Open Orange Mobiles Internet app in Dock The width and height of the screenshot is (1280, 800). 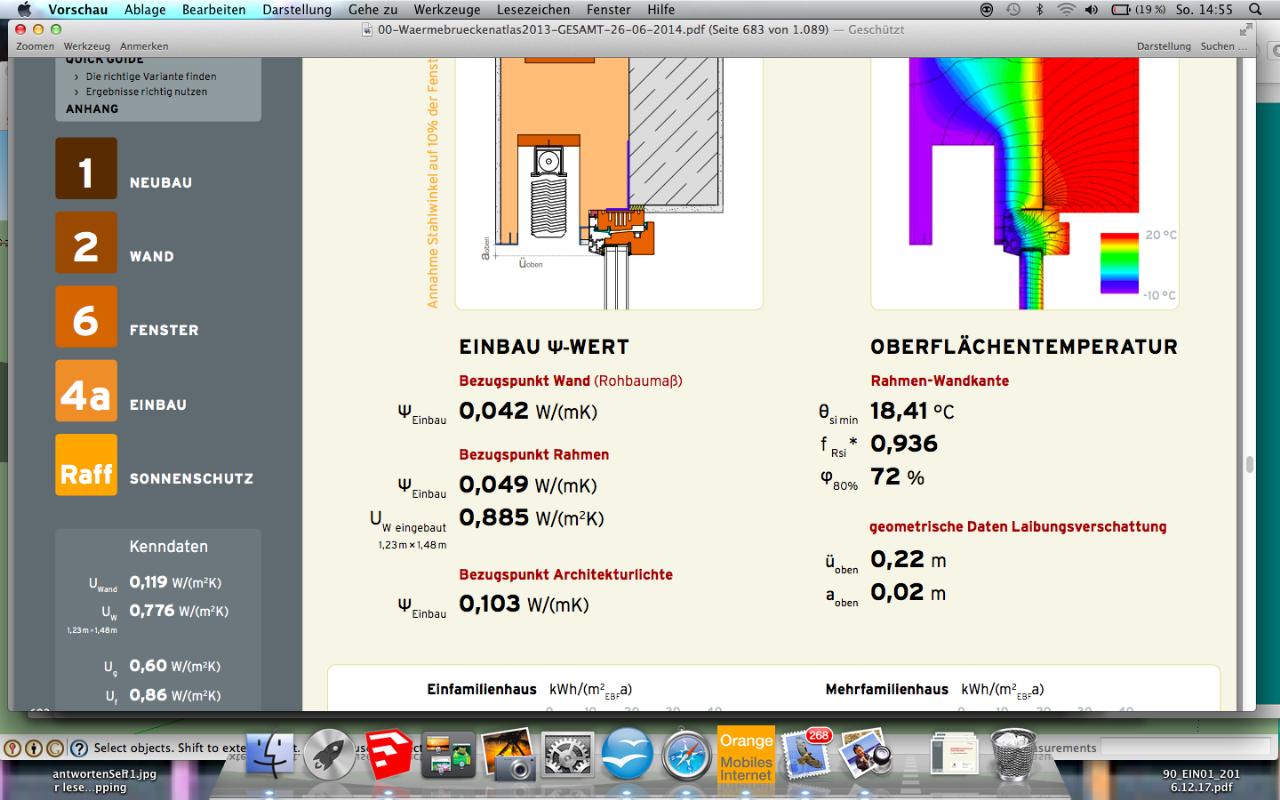pyautogui.click(x=746, y=754)
